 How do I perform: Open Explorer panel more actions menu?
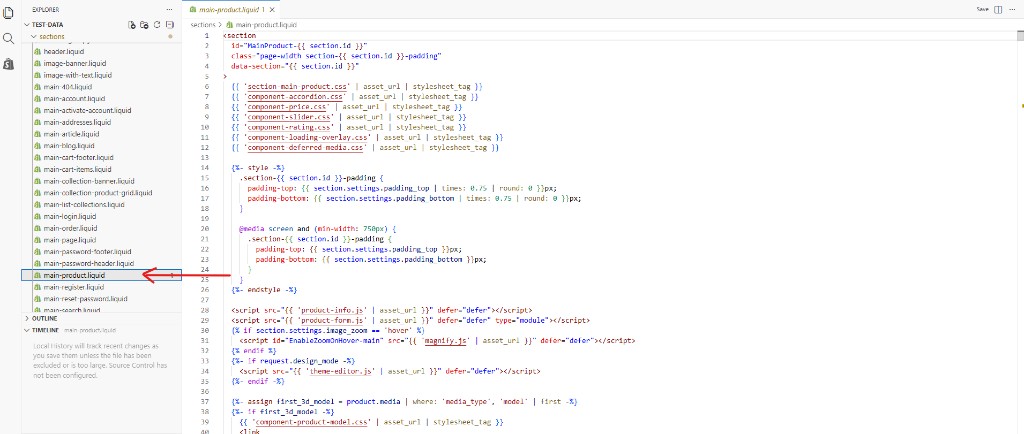(x=170, y=10)
